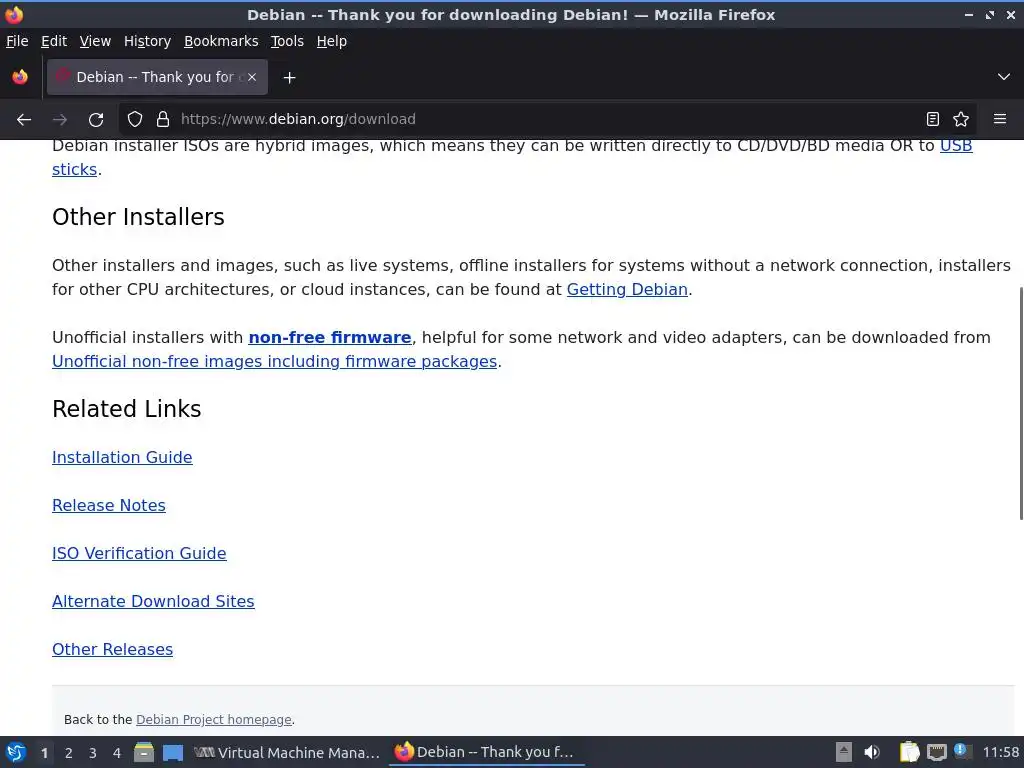The height and width of the screenshot is (768, 1024).
Task: Go to the Debian Project homepage link
Action: click(214, 720)
